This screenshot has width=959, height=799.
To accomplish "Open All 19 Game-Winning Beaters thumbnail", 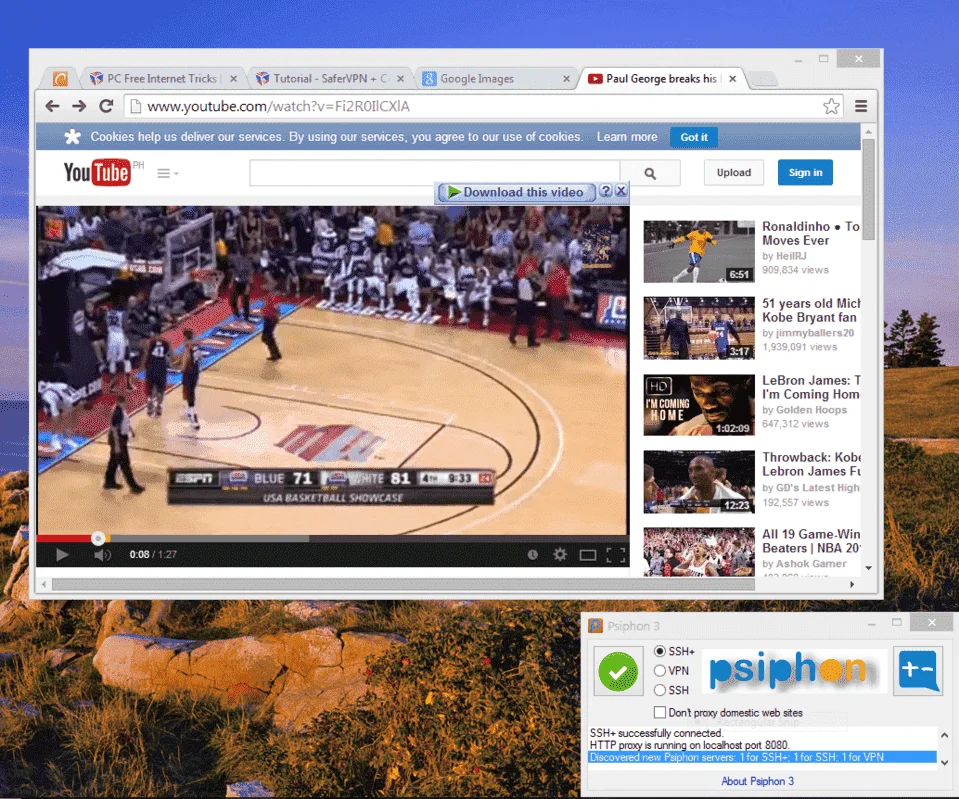I will [699, 552].
